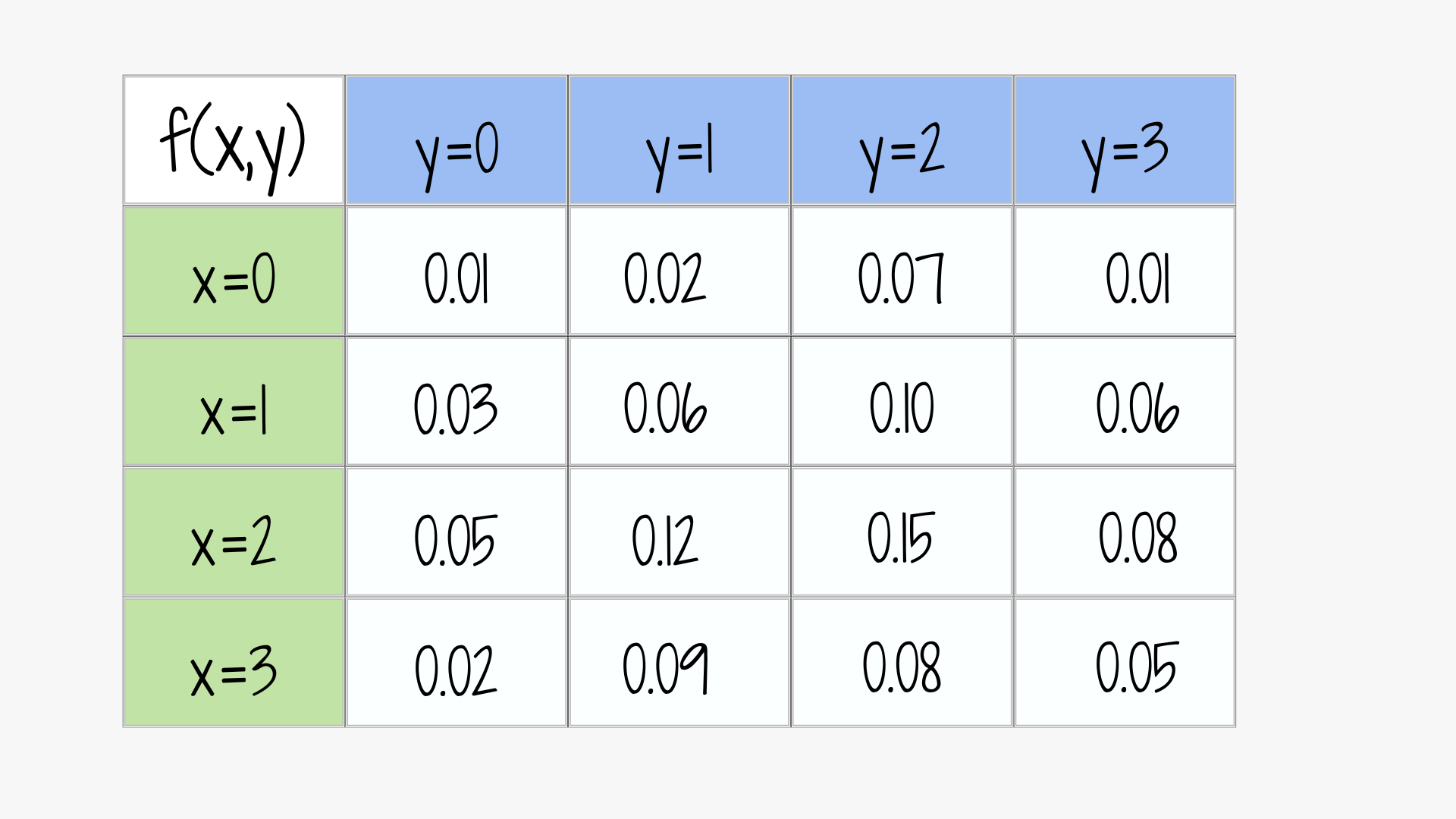This screenshot has height=819, width=1456.
Task: Select the 0.12 probability cell
Action: (679, 532)
